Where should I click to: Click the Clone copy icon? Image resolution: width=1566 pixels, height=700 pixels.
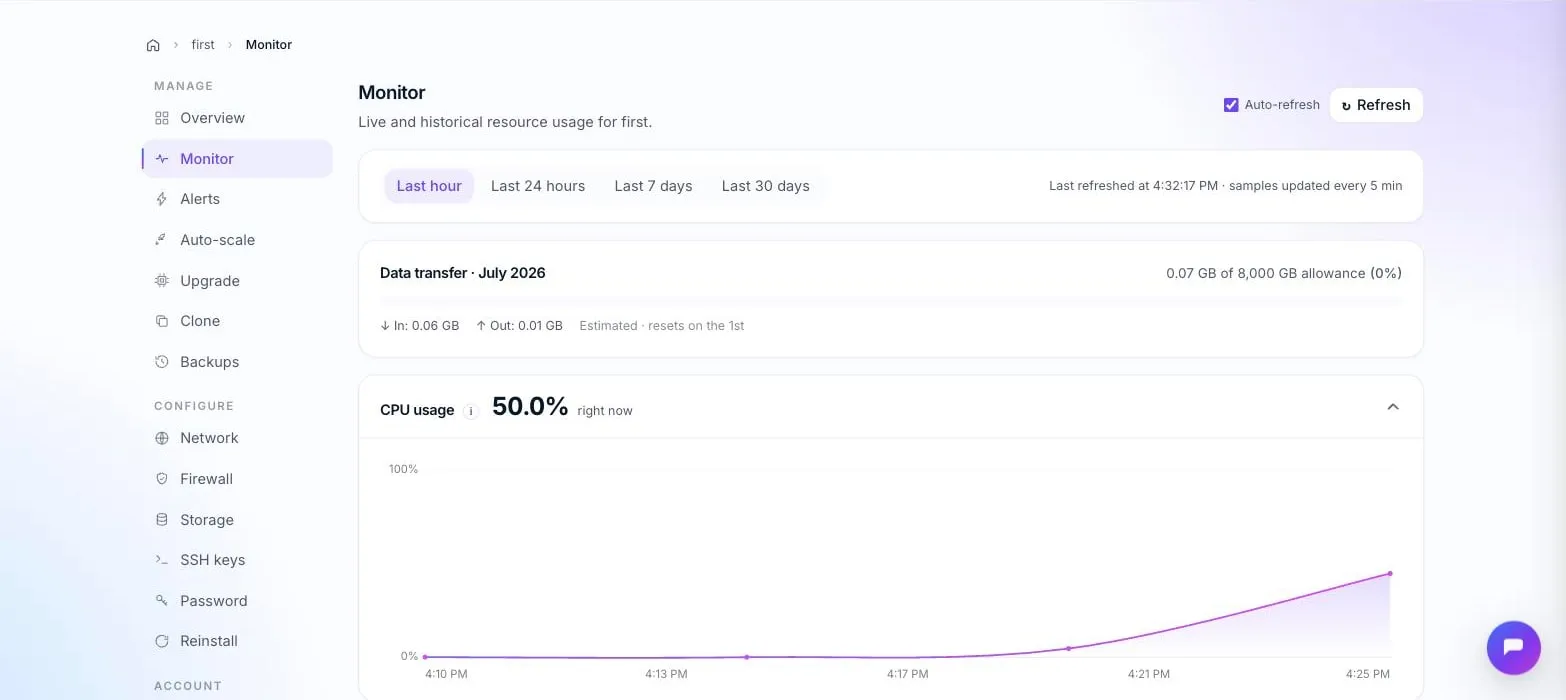click(x=162, y=321)
